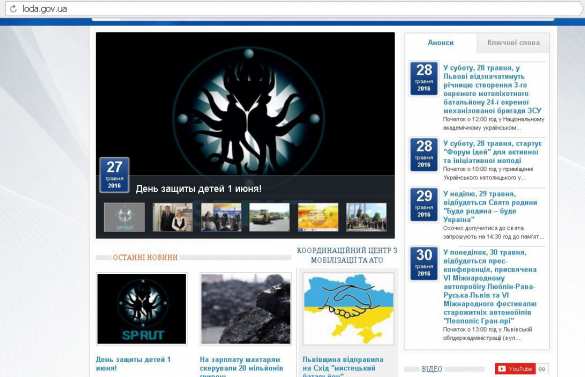Image resolution: width=585 pixels, height=377 pixels.
Task: Switch to the Ключові слова tab
Action: pyautogui.click(x=513, y=43)
